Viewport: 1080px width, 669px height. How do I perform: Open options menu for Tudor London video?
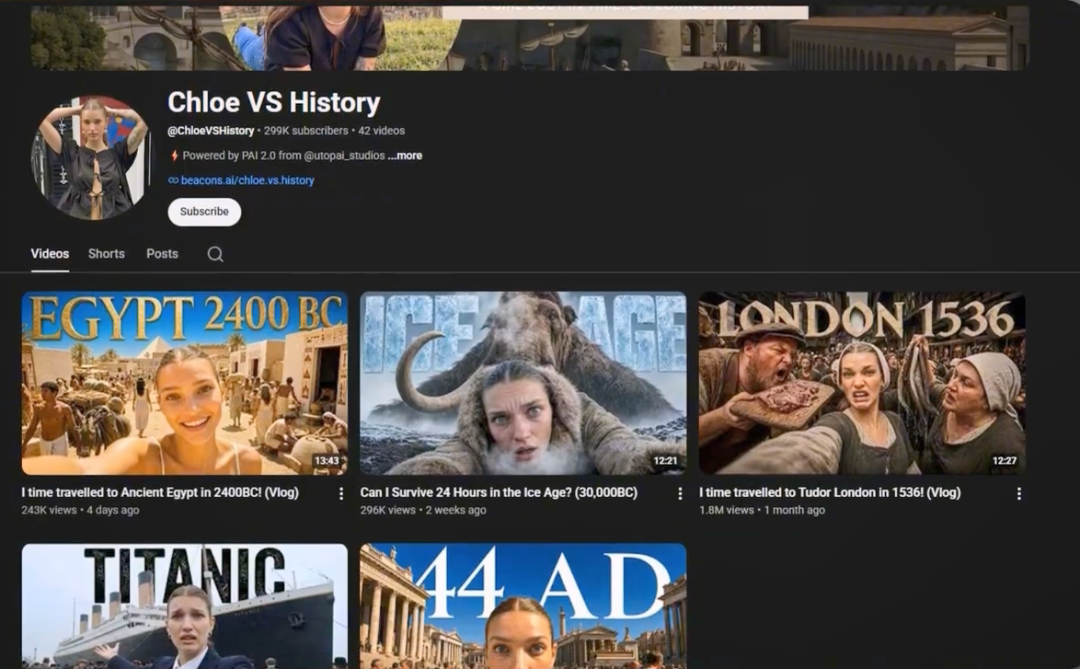pyautogui.click(x=1019, y=493)
